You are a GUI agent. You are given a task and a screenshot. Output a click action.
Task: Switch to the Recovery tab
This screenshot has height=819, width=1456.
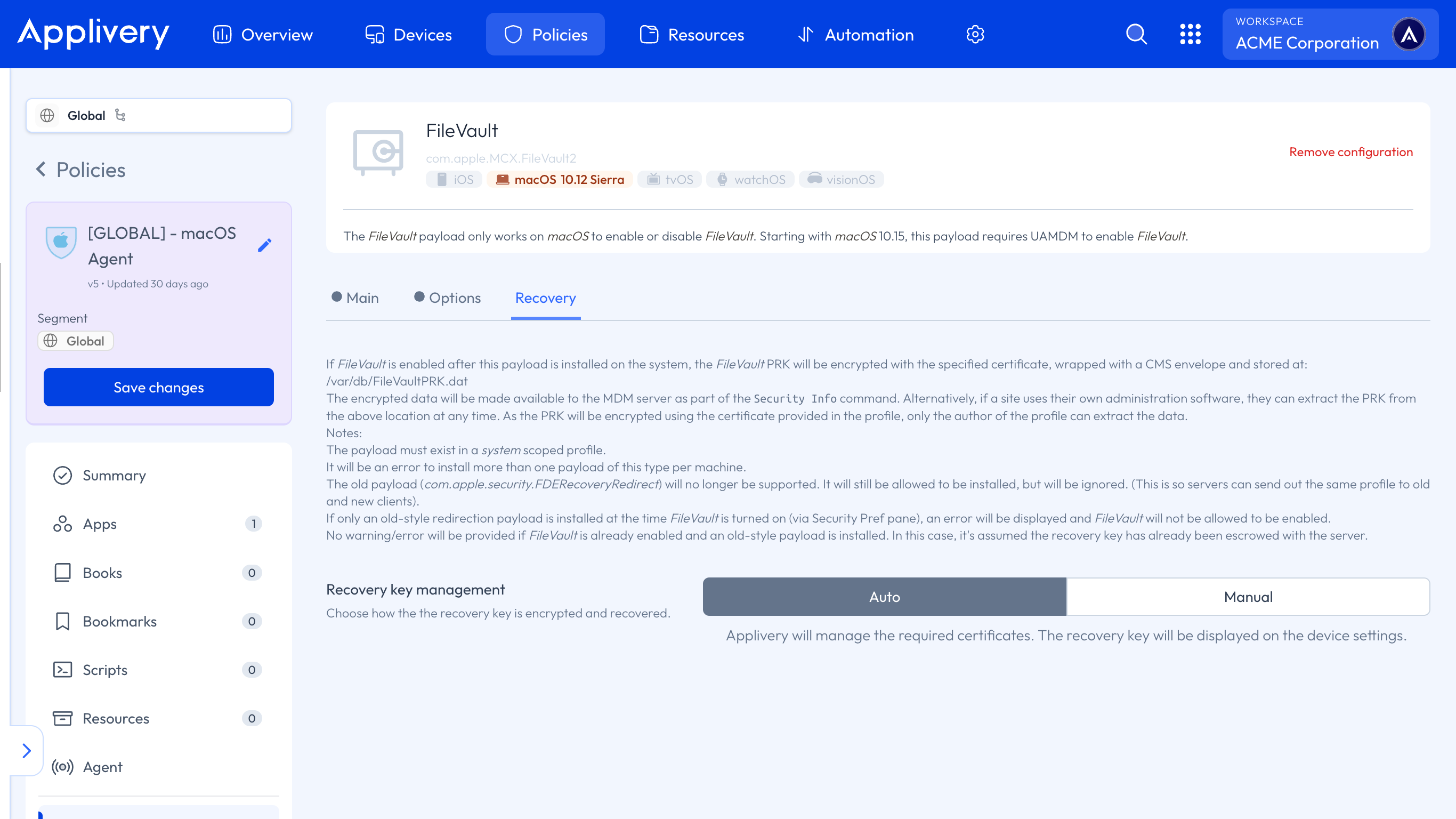[545, 298]
